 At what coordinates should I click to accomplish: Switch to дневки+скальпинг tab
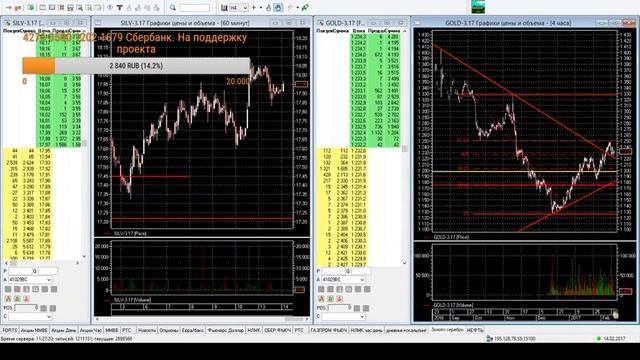point(406,330)
